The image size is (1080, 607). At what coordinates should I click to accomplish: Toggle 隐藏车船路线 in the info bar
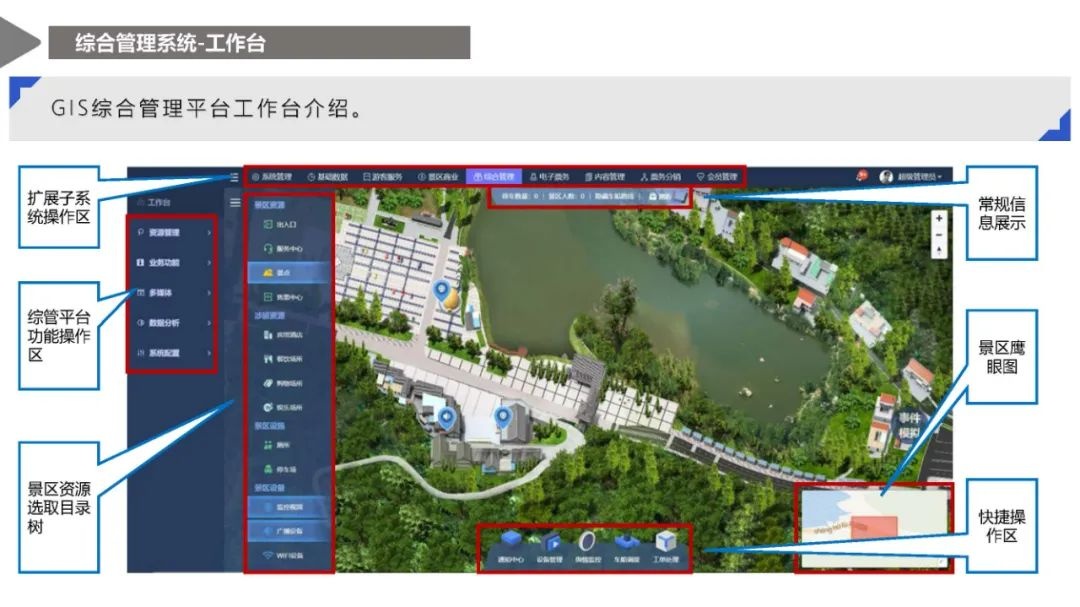614,197
